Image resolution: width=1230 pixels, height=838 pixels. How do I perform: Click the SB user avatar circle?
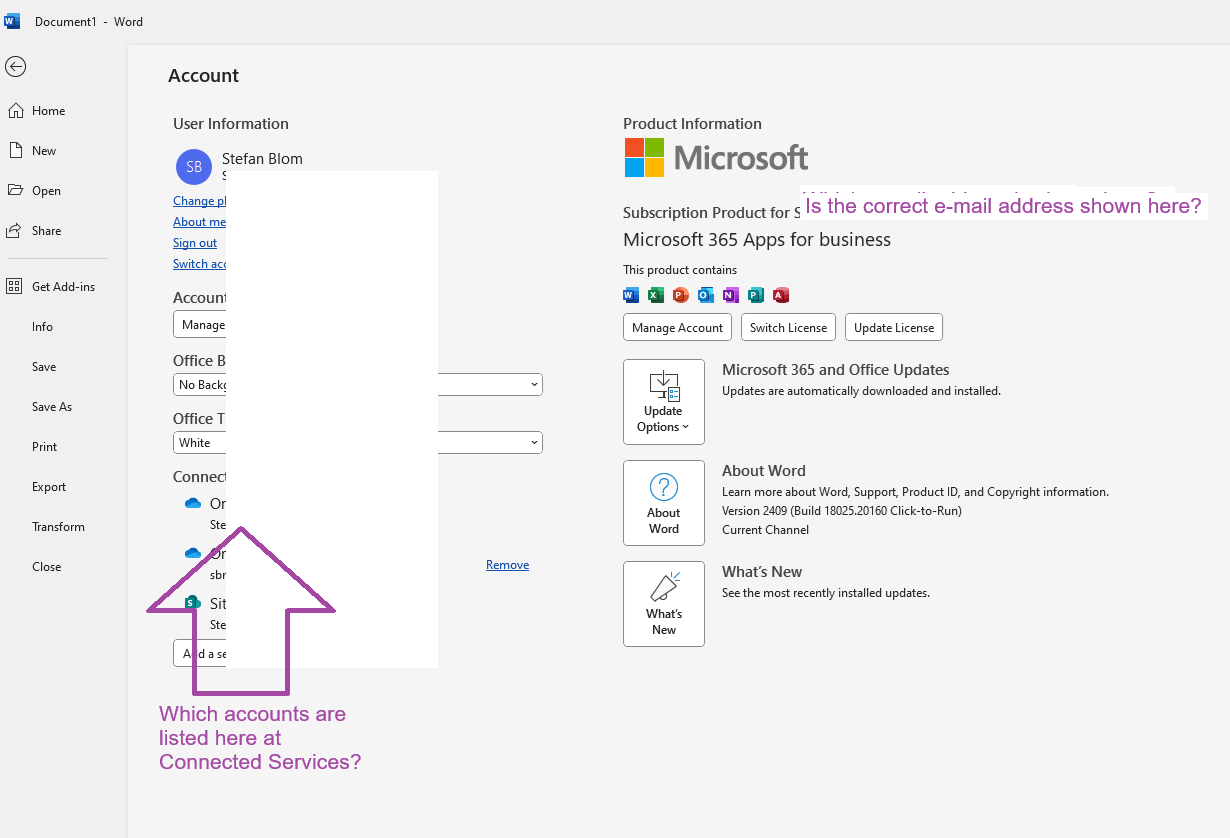(x=194, y=167)
